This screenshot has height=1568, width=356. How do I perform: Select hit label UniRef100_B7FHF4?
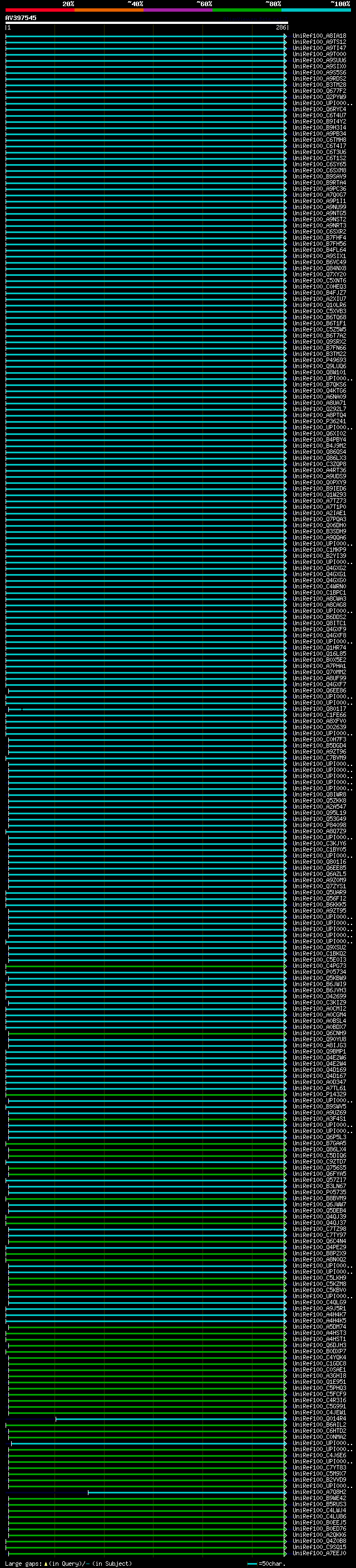coord(319,238)
